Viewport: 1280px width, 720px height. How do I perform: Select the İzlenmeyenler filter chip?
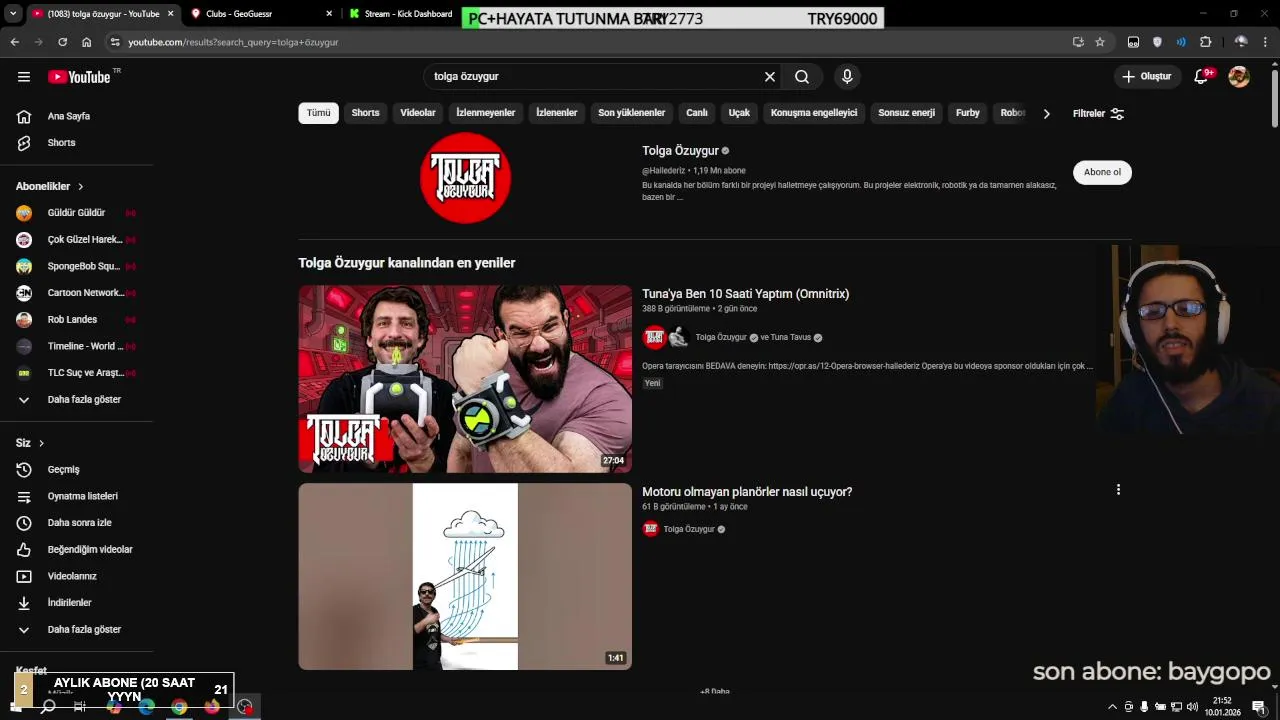coord(486,113)
